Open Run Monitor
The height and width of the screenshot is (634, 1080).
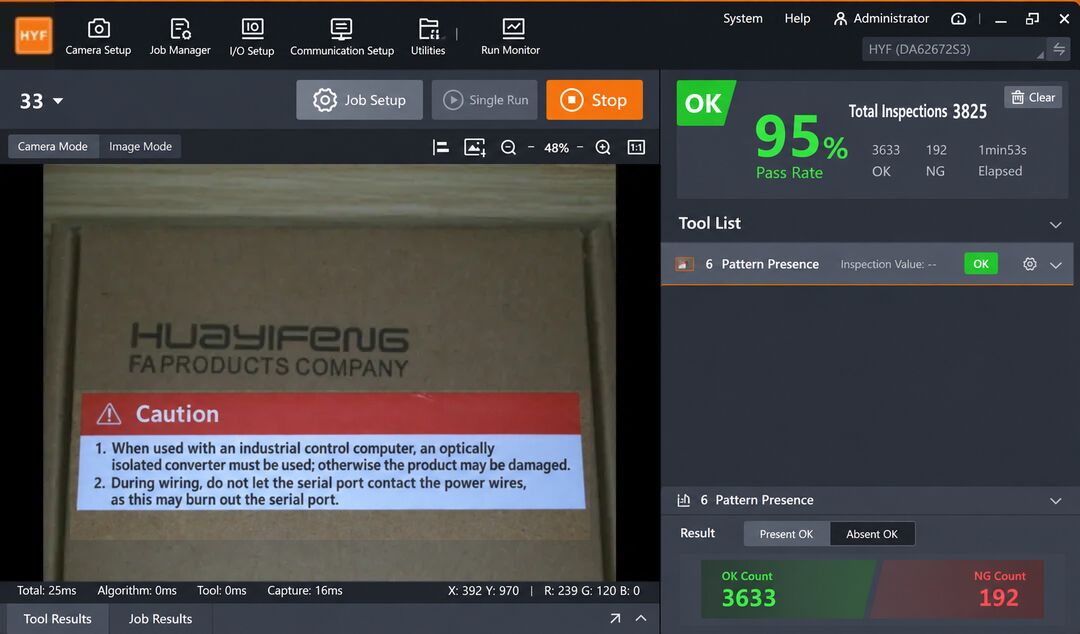coord(510,37)
